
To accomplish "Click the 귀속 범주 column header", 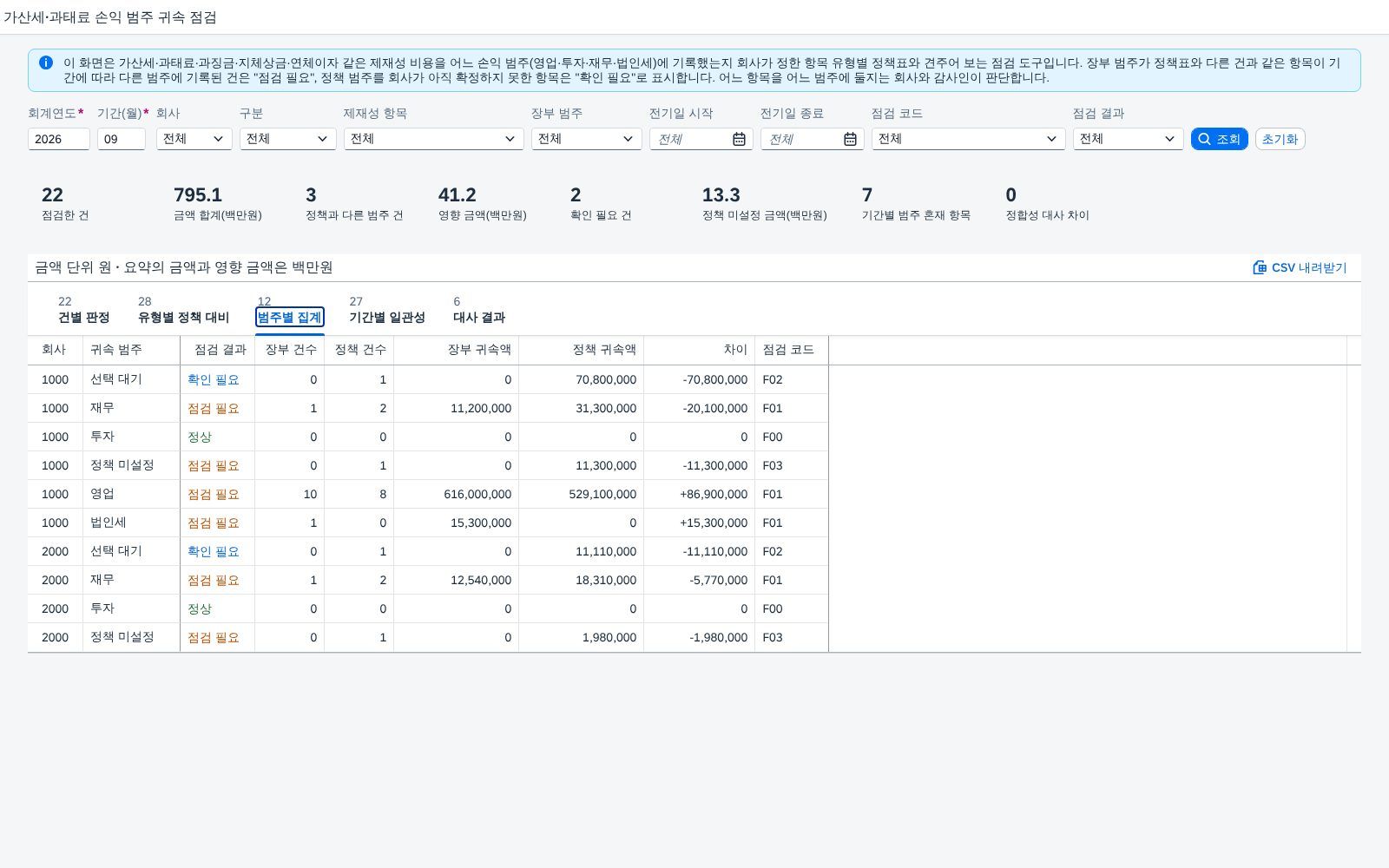I will coord(131,350).
